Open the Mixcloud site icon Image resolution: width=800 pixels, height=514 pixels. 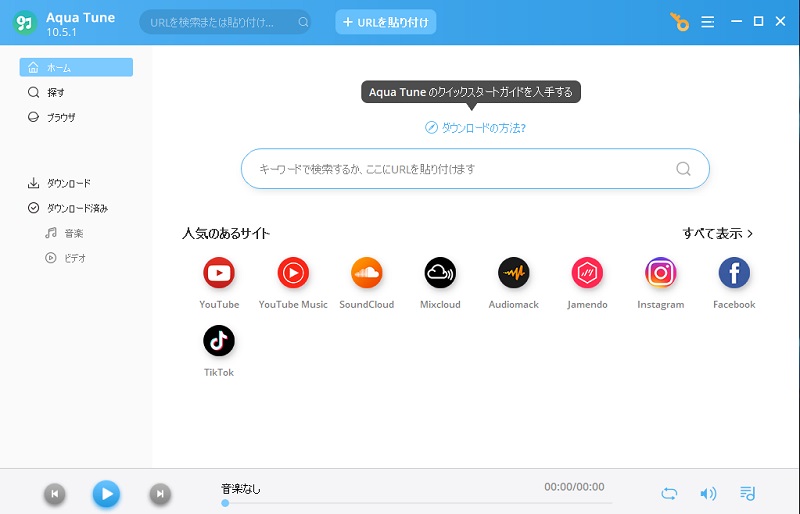coord(440,273)
